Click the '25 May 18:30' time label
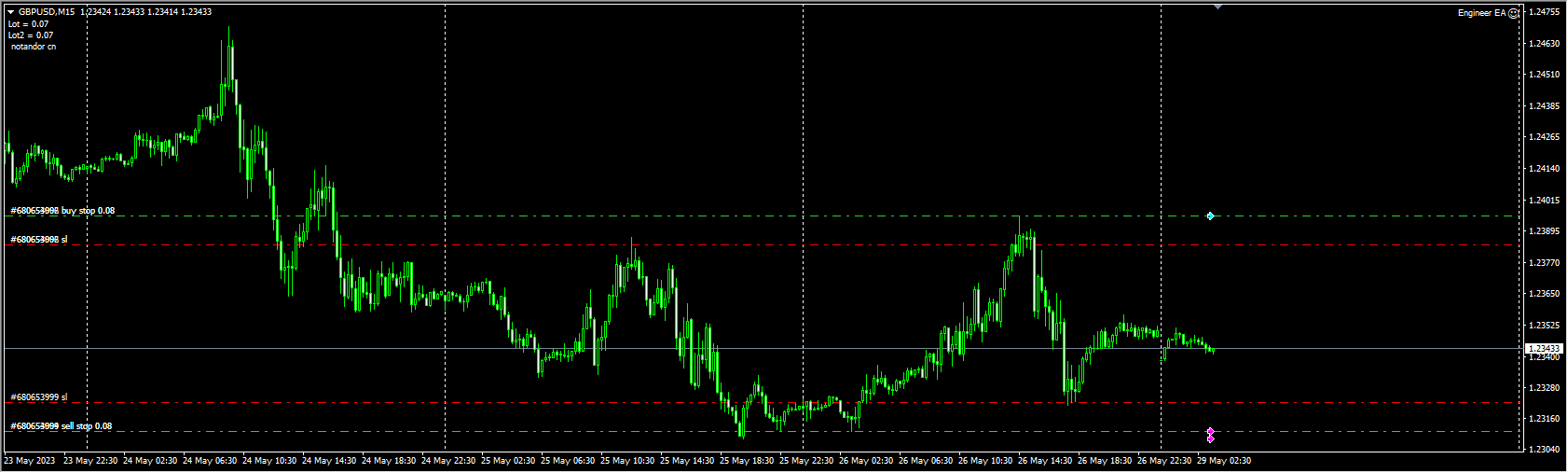Image resolution: width=1568 pixels, height=473 pixels. (x=747, y=461)
